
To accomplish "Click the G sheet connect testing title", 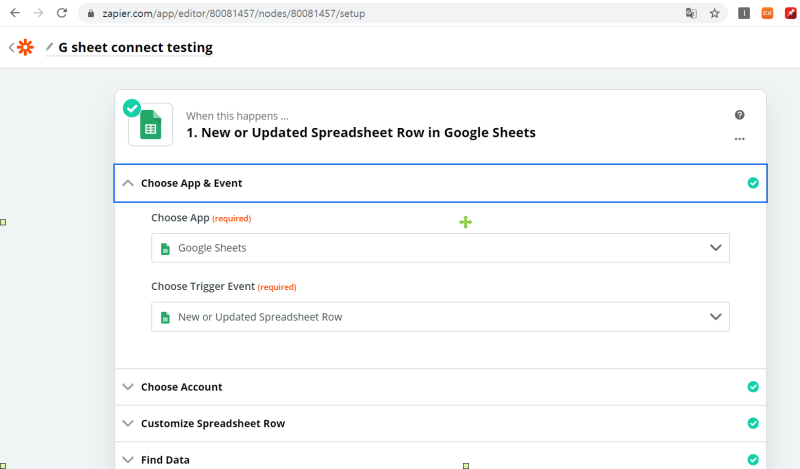I will 136,47.
